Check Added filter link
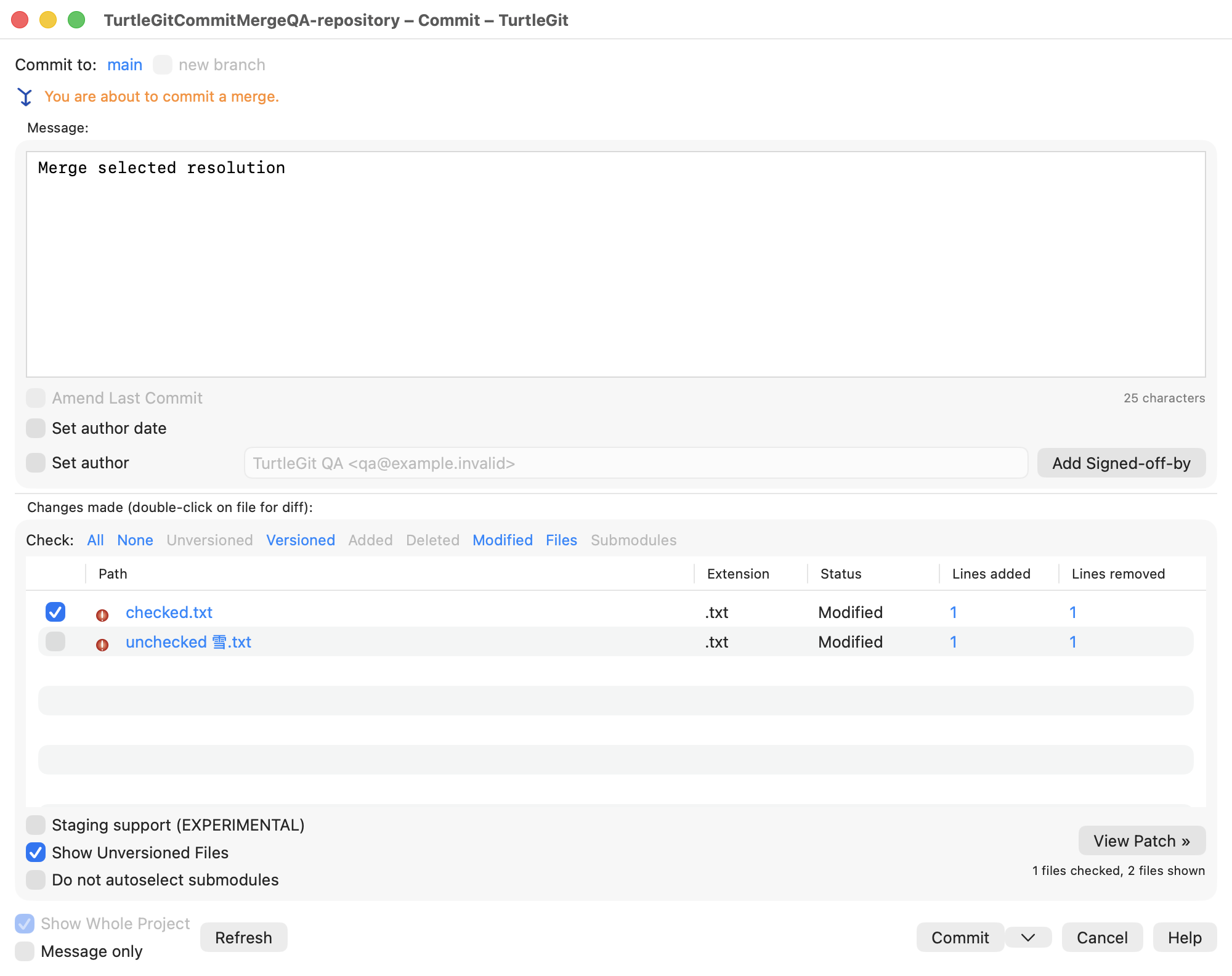The height and width of the screenshot is (976, 1232). click(370, 540)
